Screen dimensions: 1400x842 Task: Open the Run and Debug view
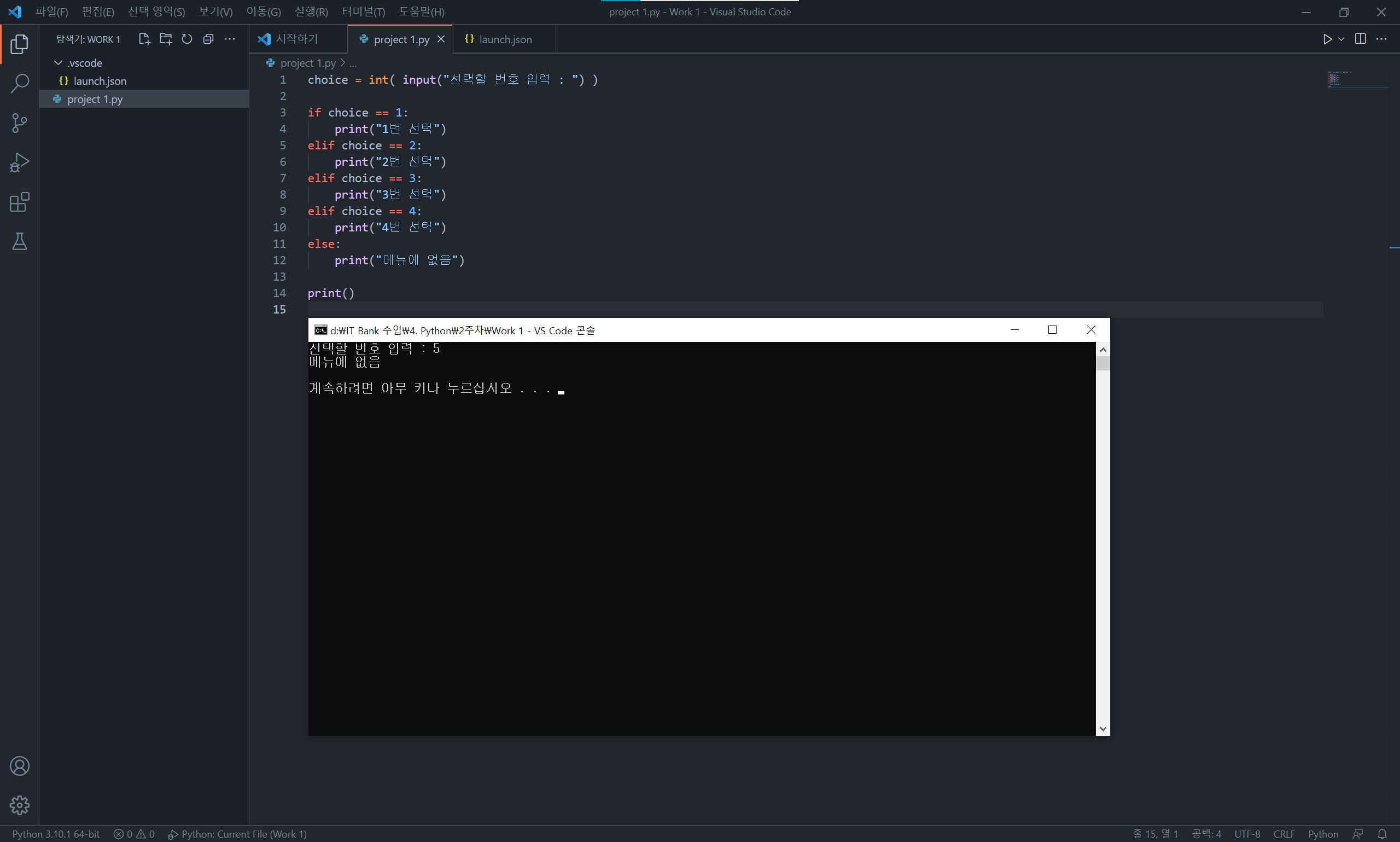coord(19,163)
